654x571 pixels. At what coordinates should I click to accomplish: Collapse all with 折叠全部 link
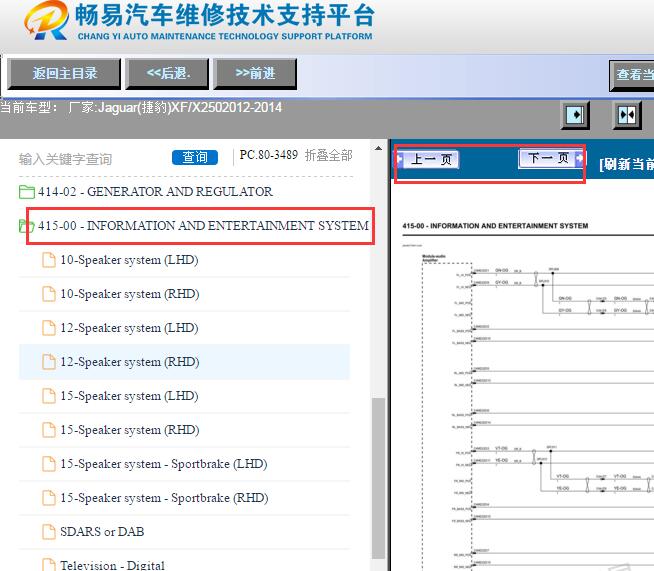tap(329, 155)
